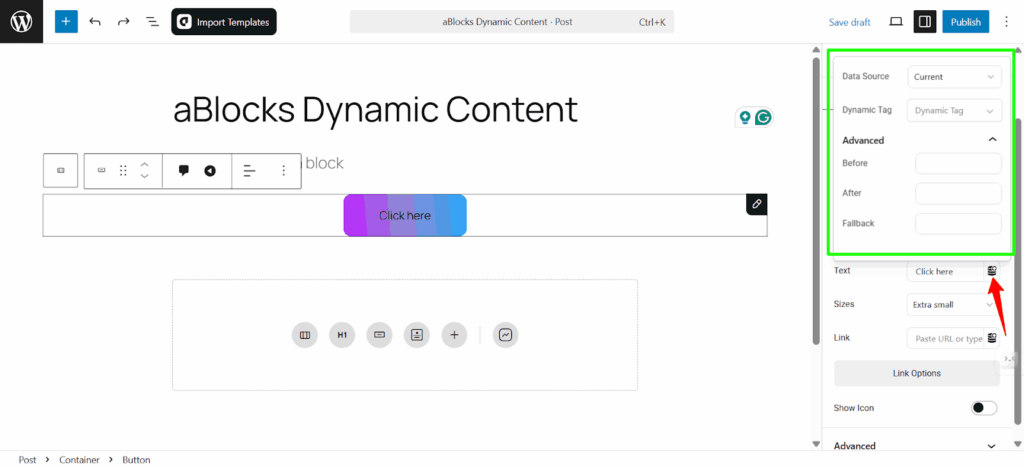Redo the last undone change
This screenshot has width=1024, height=468.
(123, 22)
